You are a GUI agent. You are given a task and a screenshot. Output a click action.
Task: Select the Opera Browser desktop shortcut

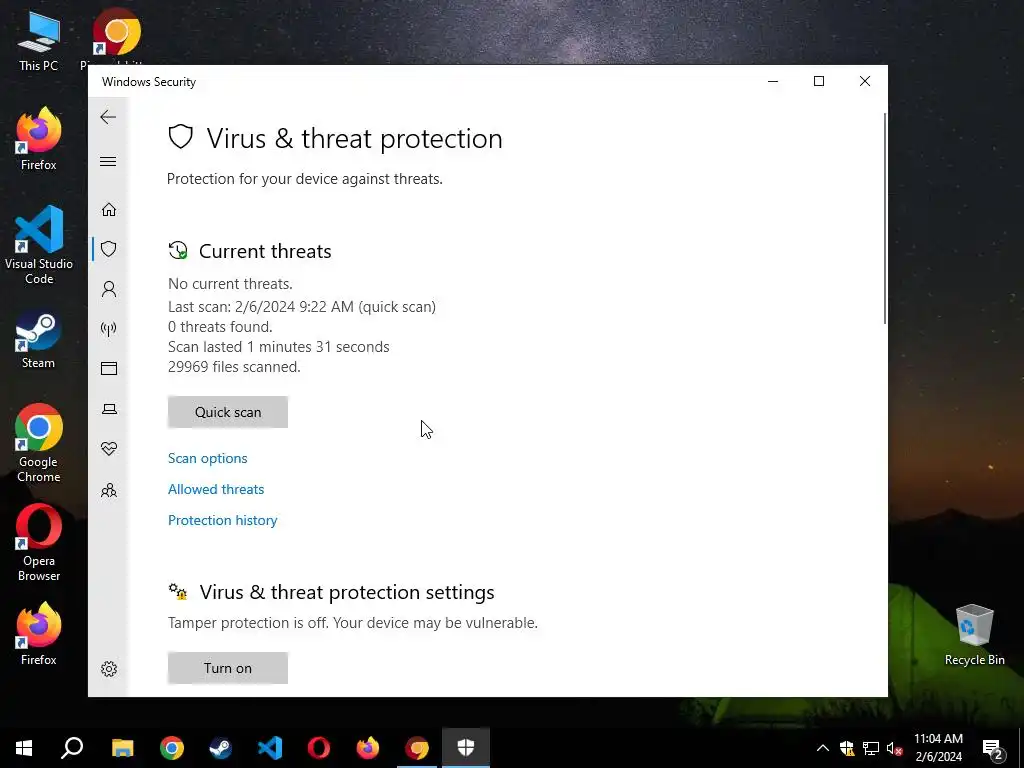click(x=39, y=542)
